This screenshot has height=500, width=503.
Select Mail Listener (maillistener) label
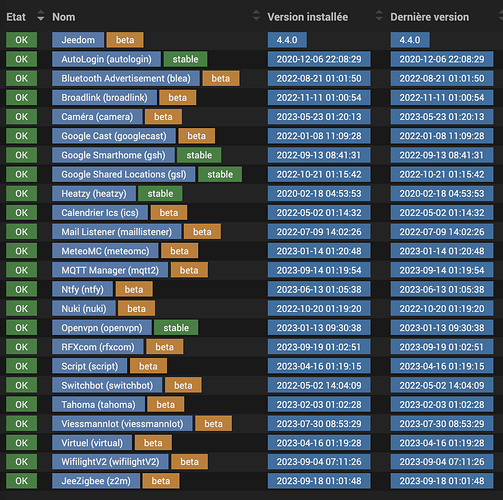[x=117, y=232]
